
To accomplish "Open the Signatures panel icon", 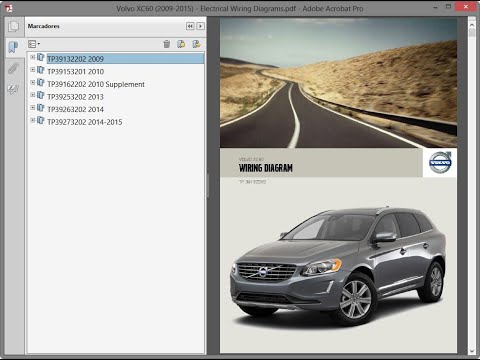I will point(13,90).
